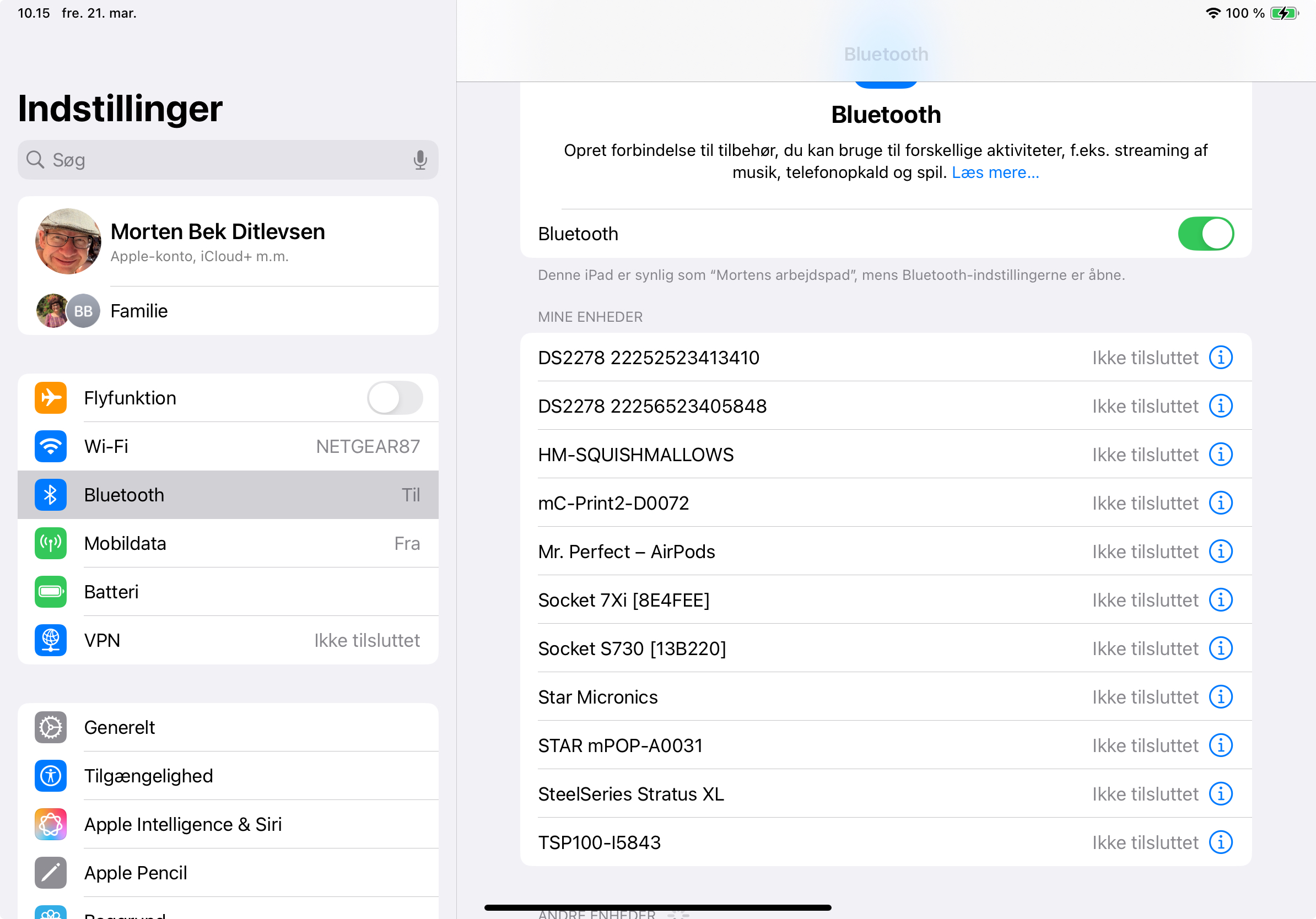Tap the Wi-Fi settings icon
This screenshot has height=919, width=1316.
(51, 446)
